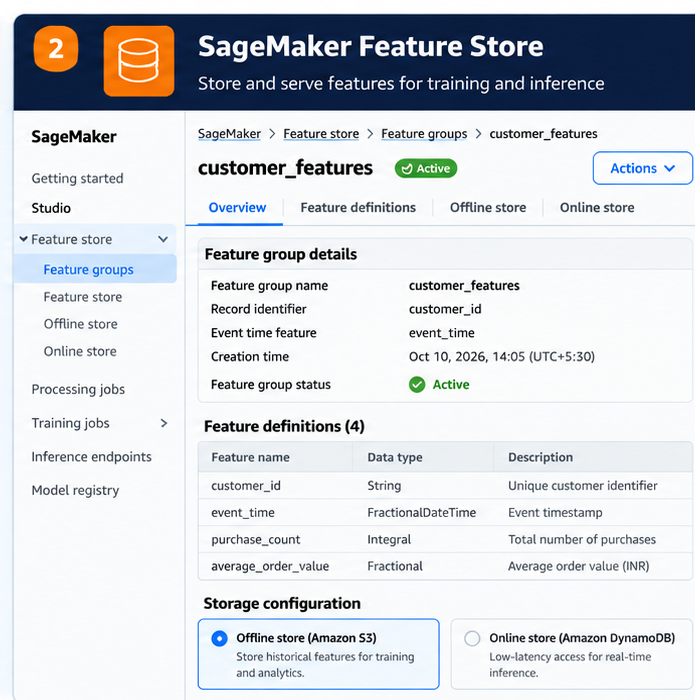695x700 pixels.
Task: Click the String data type cell
Action: point(384,486)
